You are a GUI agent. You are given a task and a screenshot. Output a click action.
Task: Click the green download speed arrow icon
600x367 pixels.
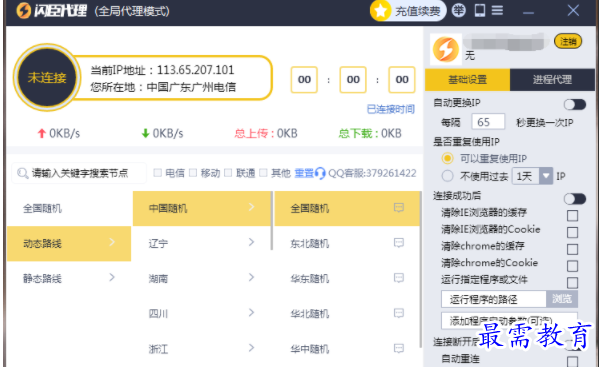tap(145, 133)
